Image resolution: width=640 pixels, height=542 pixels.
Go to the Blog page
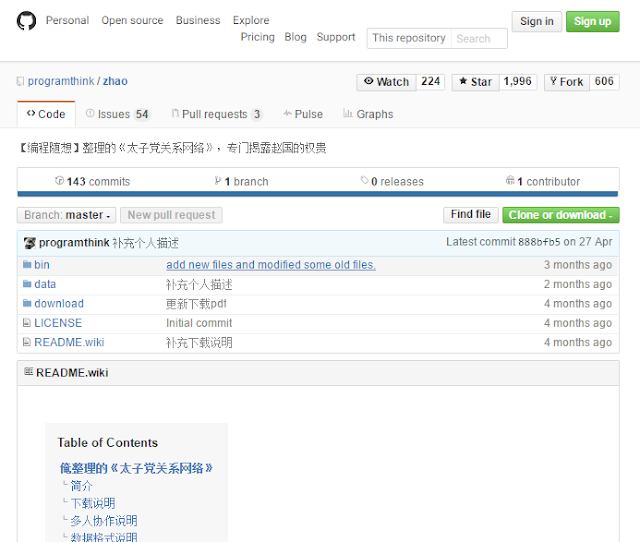tap(296, 37)
